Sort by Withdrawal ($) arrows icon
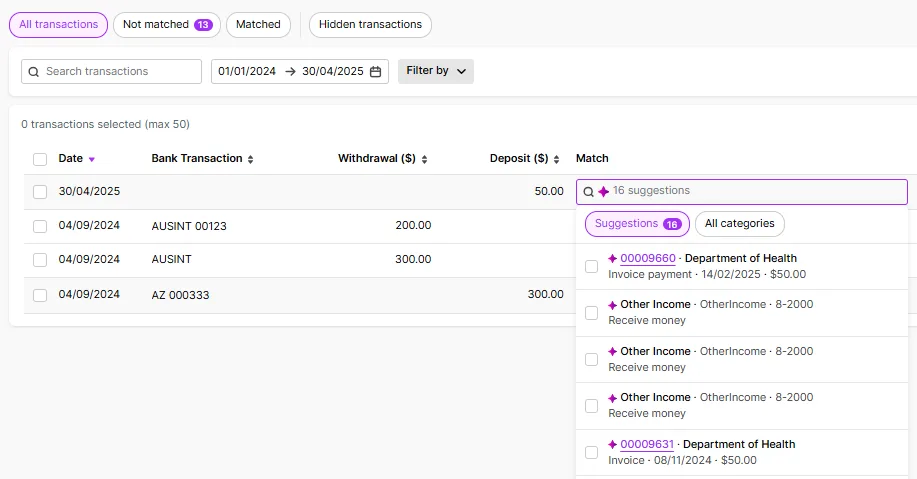This screenshot has height=479, width=917. (425, 159)
